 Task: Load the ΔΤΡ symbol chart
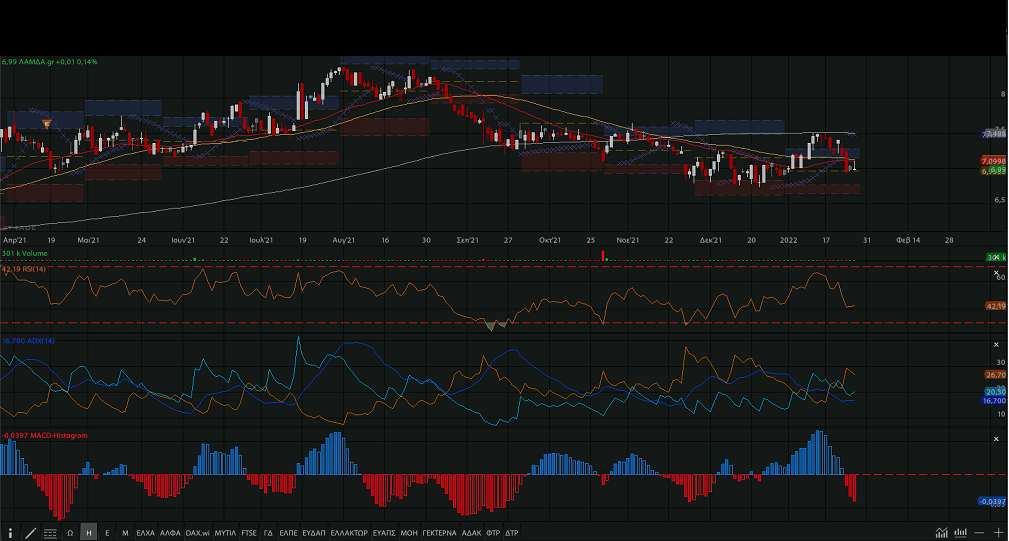pyautogui.click(x=512, y=533)
